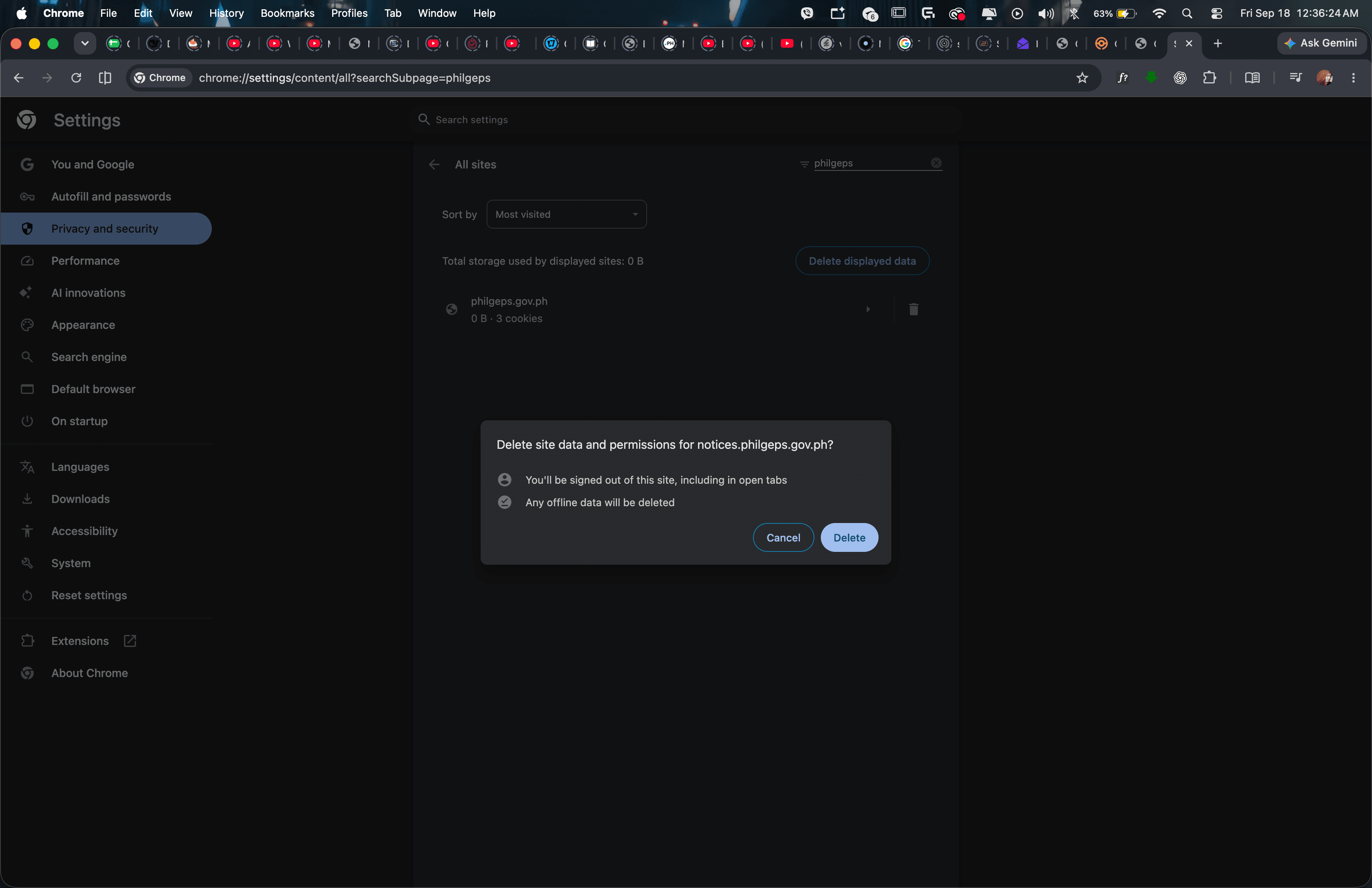Open the tab search dropdown arrow
Viewport: 1372px width, 888px height.
coord(85,43)
